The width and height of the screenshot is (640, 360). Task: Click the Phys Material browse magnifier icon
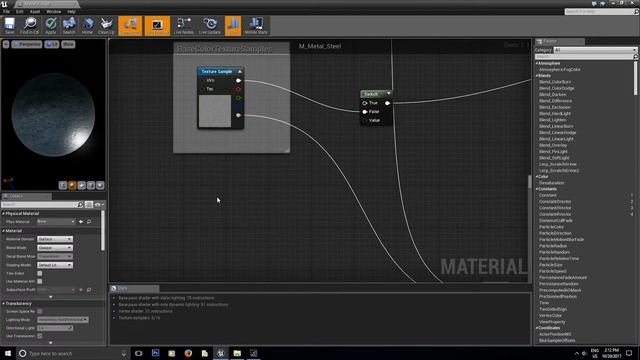89,222
